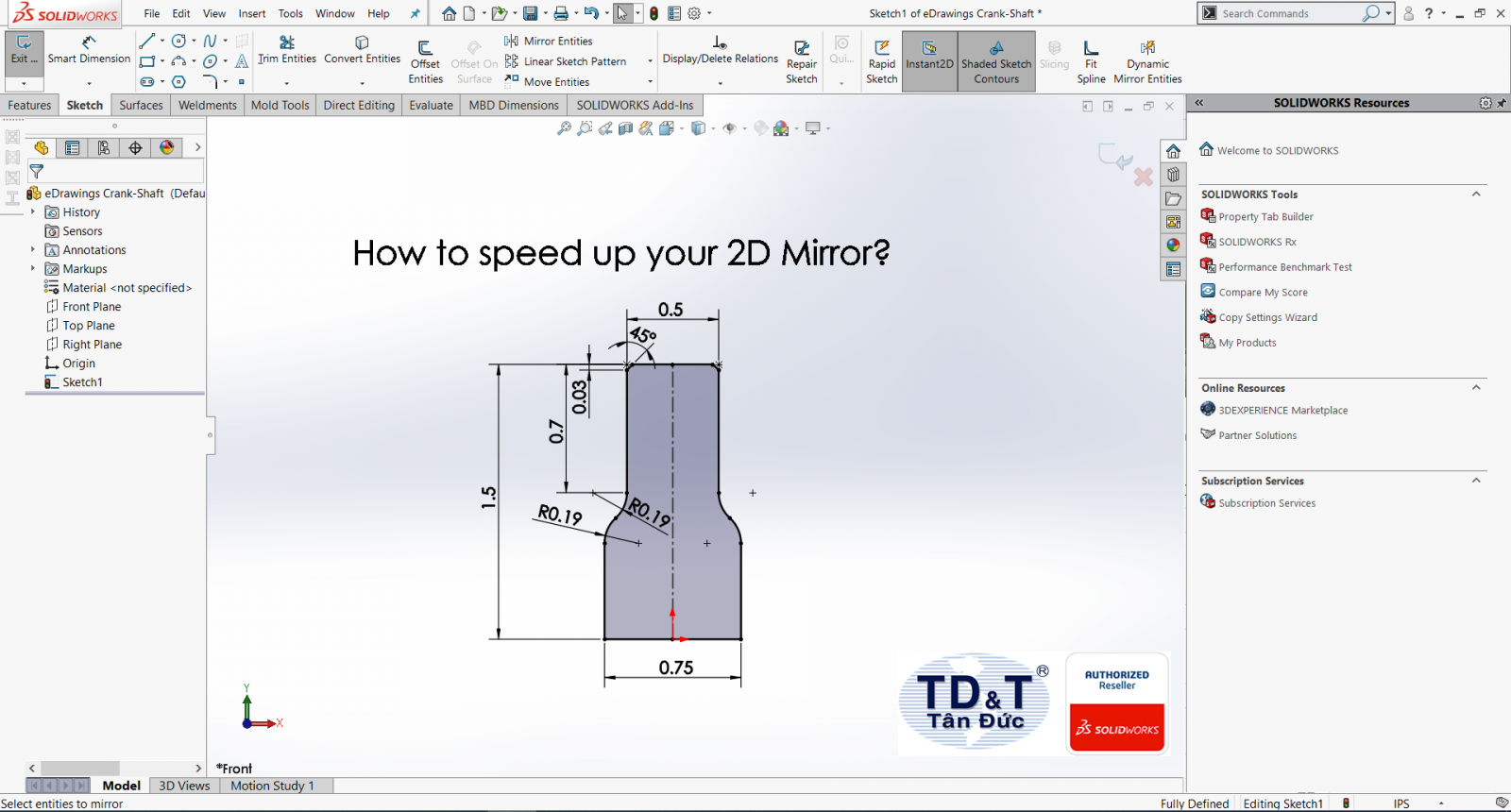Click Move Entities tool
1511x812 pixels.
point(547,82)
